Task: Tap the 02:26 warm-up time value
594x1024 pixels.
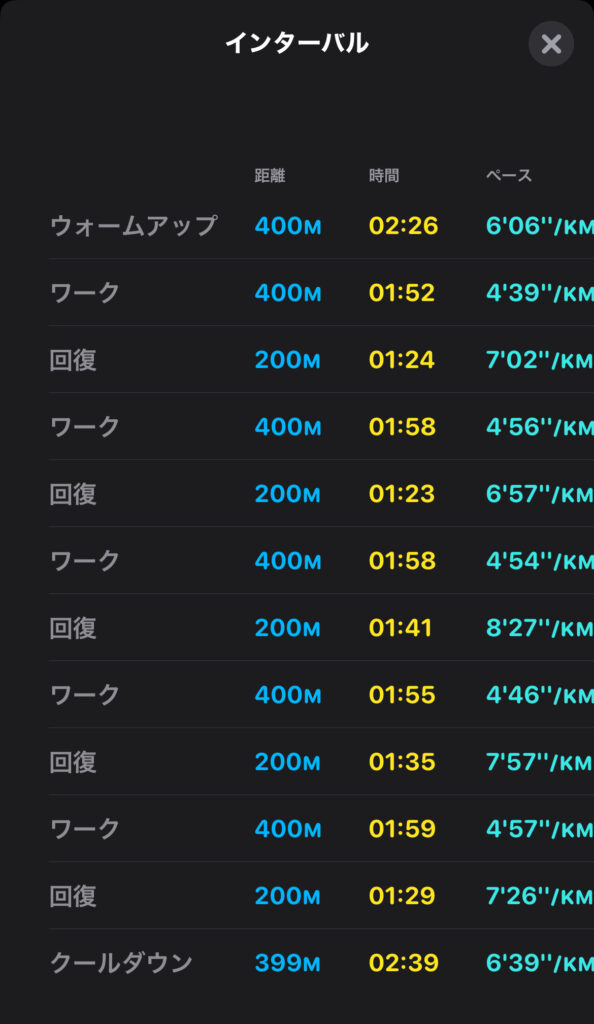Action: coord(403,226)
